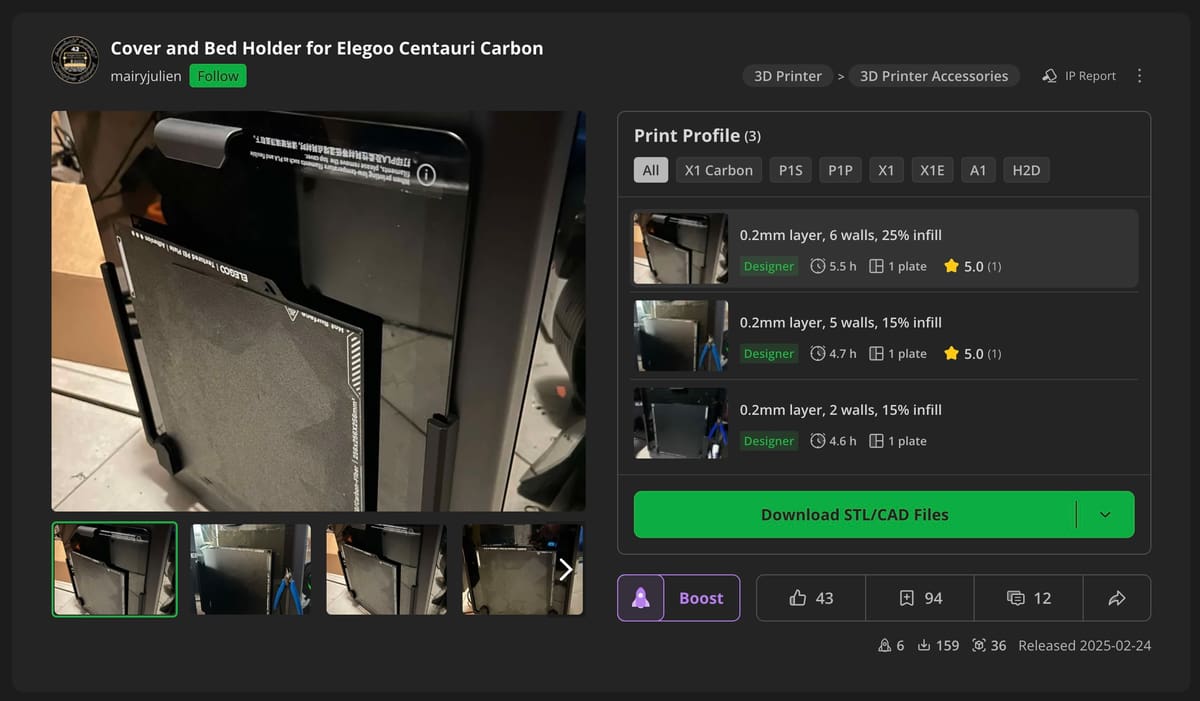Select the fourth photo thumbnail
Viewport: 1200px width, 701px height.
coord(522,569)
